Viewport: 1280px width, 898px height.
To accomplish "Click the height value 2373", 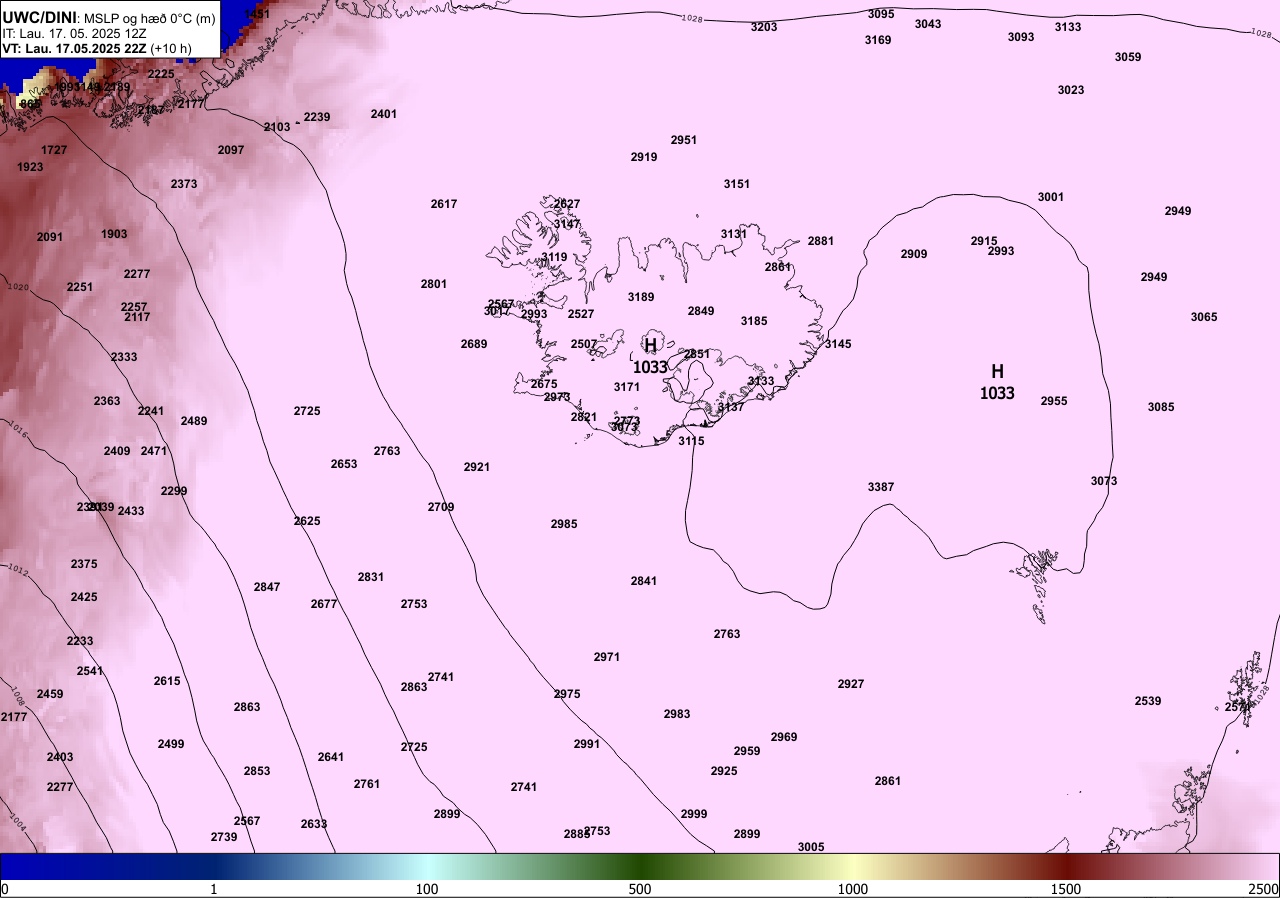I will 184,184.
